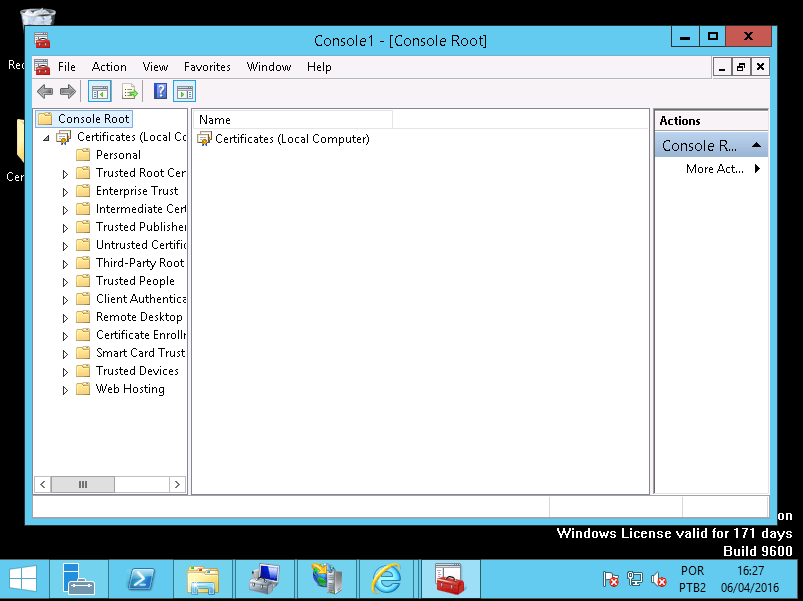Collapse the Certificates (Local Computer) tree node
The width and height of the screenshot is (803, 601).
coord(46,138)
